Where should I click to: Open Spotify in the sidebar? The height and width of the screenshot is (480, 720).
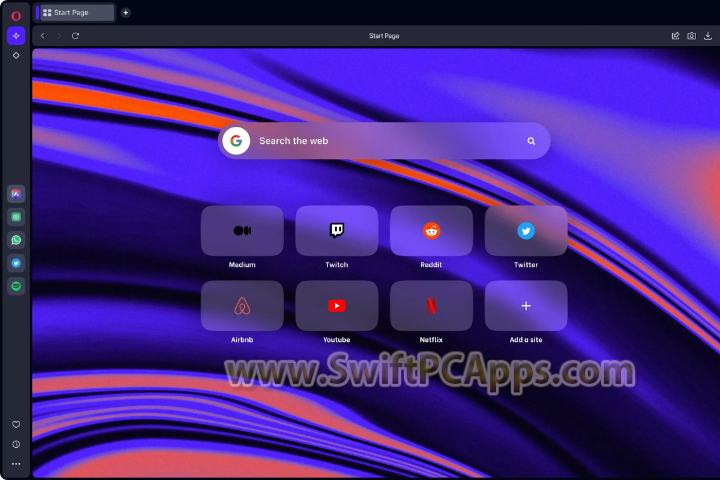pos(16,286)
